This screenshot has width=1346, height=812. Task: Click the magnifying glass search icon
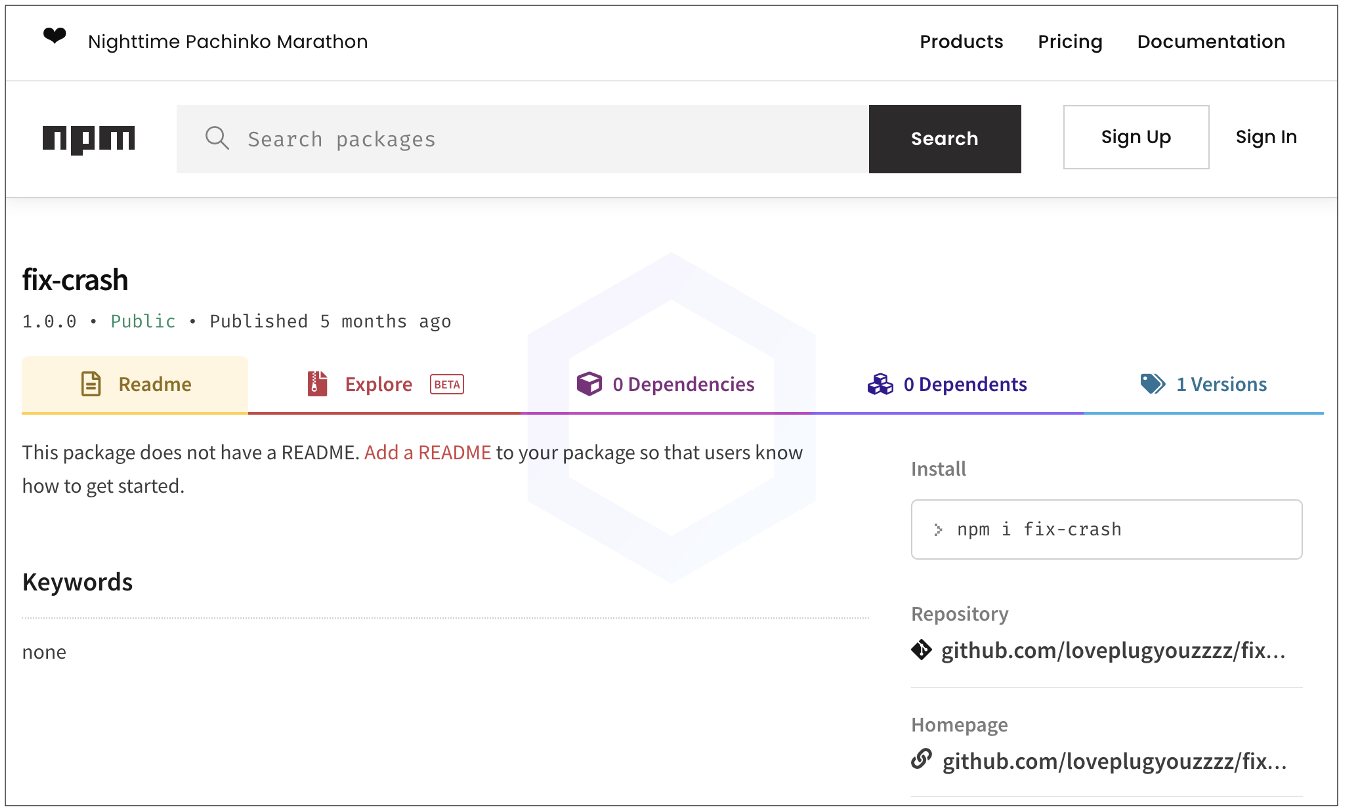[x=217, y=138]
